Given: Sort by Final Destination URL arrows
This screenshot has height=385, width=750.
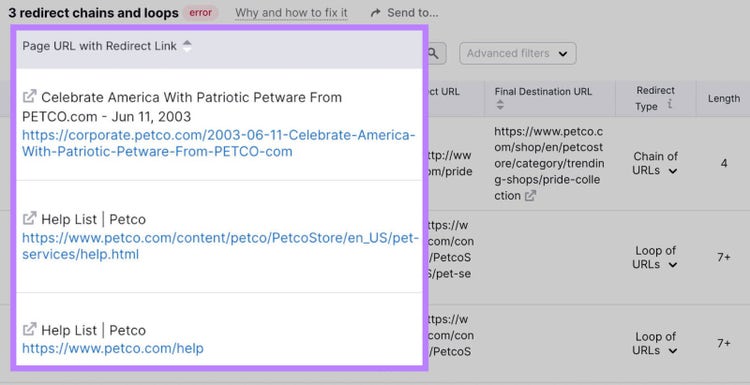Looking at the screenshot, I should 500,104.
